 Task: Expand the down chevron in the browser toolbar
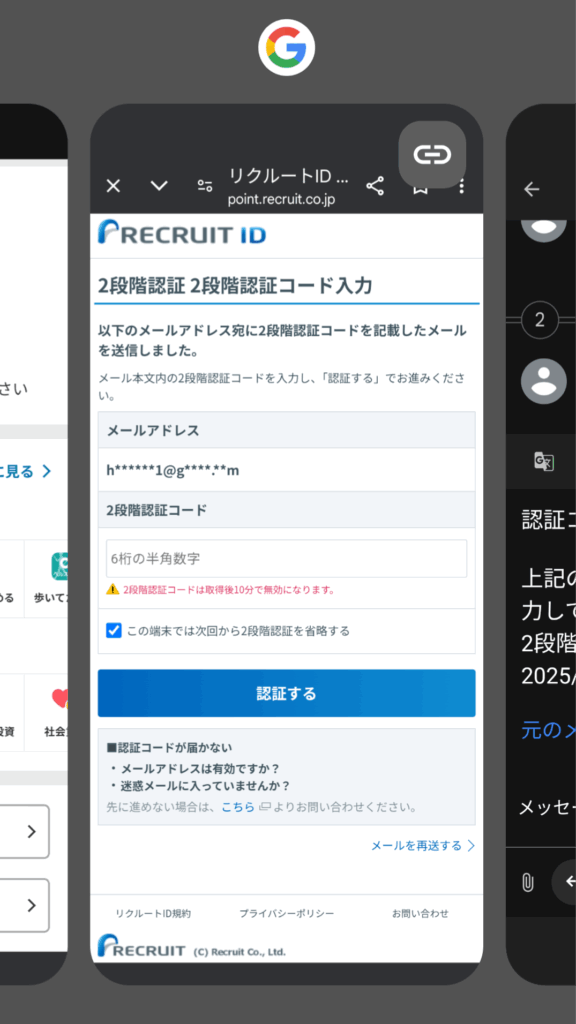click(x=159, y=186)
